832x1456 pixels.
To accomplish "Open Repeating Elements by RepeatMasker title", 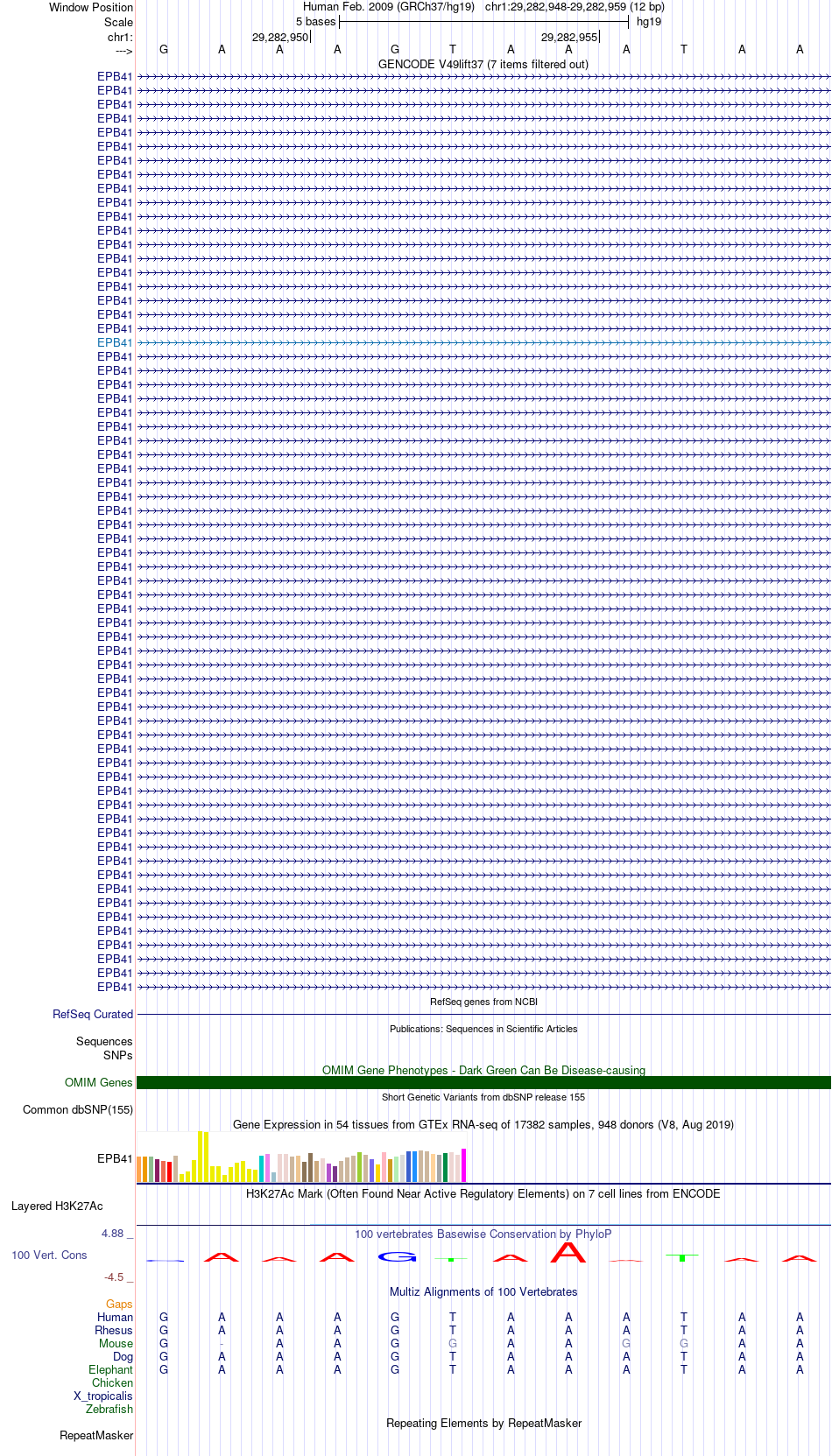I will [483, 1423].
